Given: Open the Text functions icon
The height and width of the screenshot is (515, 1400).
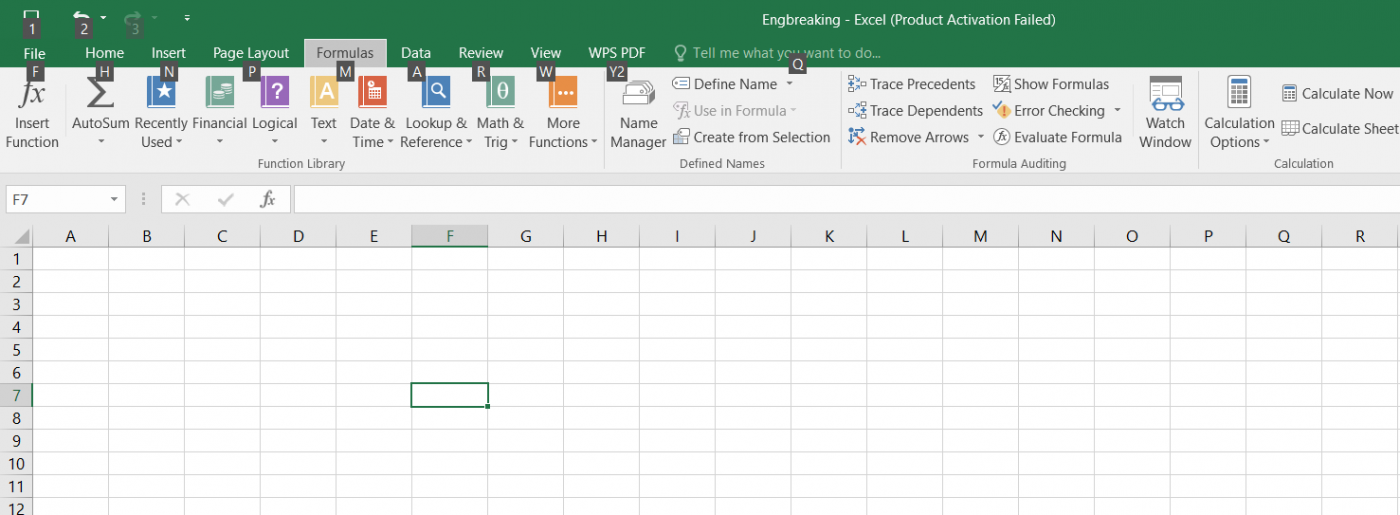Looking at the screenshot, I should [324, 94].
